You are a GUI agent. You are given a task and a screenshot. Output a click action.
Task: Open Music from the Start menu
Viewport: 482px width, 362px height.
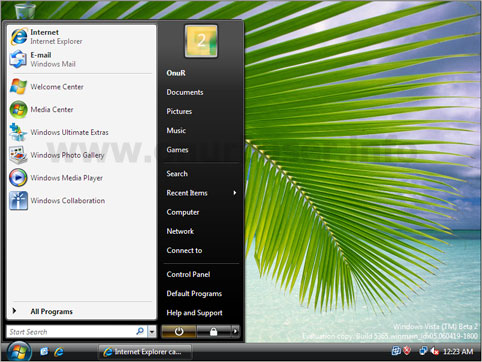point(176,130)
